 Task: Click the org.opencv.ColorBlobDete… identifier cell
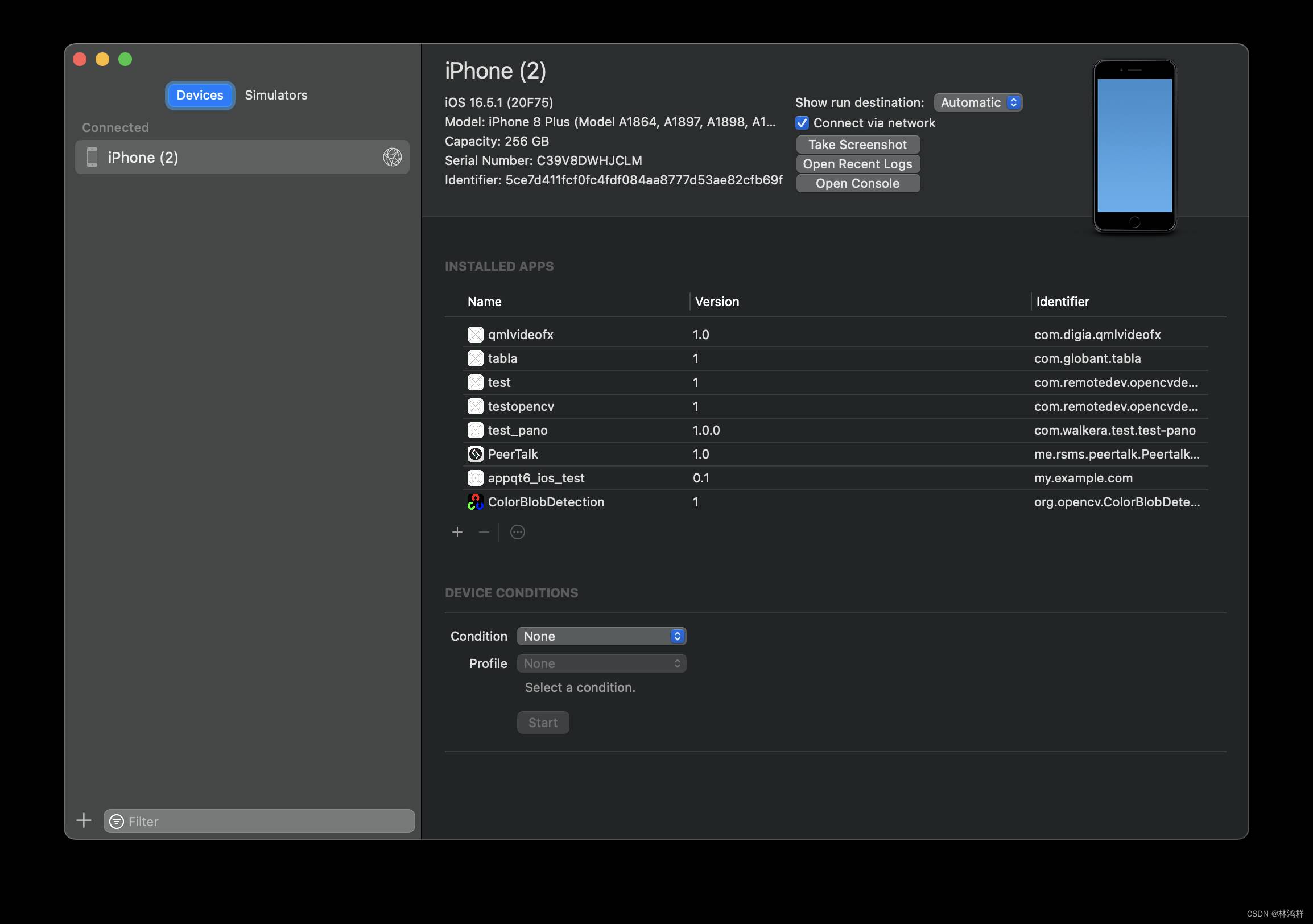click(1117, 502)
